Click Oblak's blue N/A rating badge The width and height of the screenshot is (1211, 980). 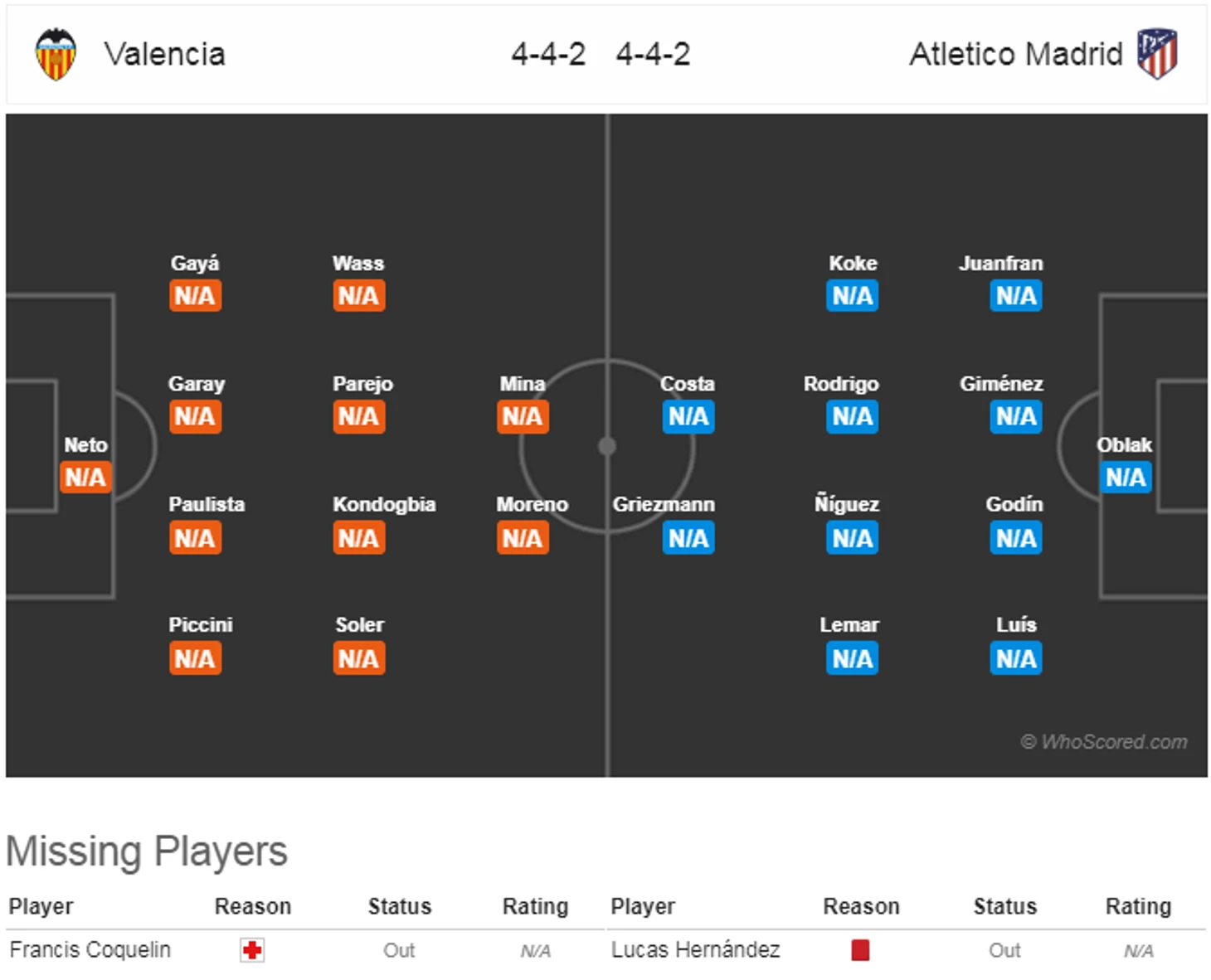coord(1126,478)
